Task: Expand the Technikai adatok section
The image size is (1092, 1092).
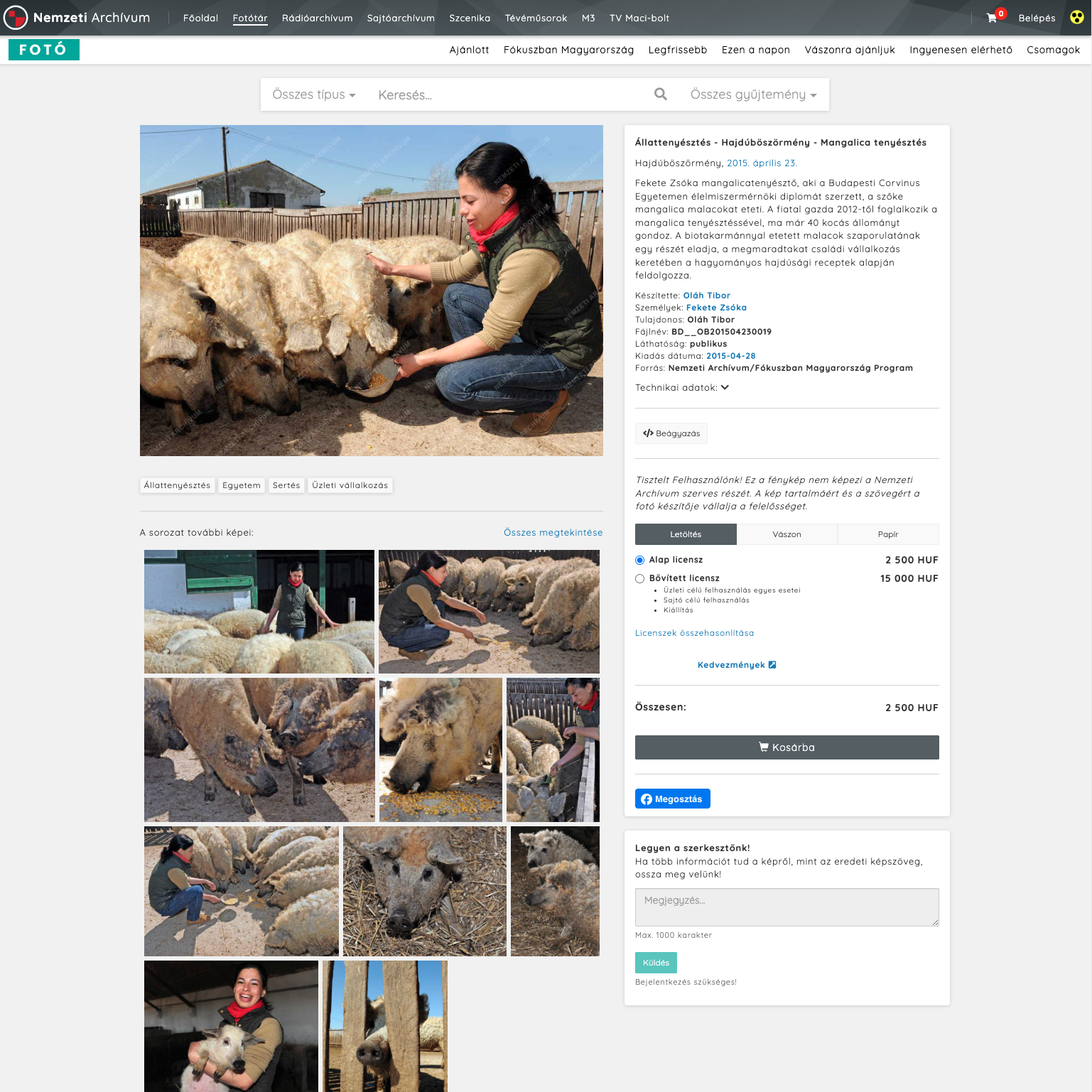Action: pos(682,388)
